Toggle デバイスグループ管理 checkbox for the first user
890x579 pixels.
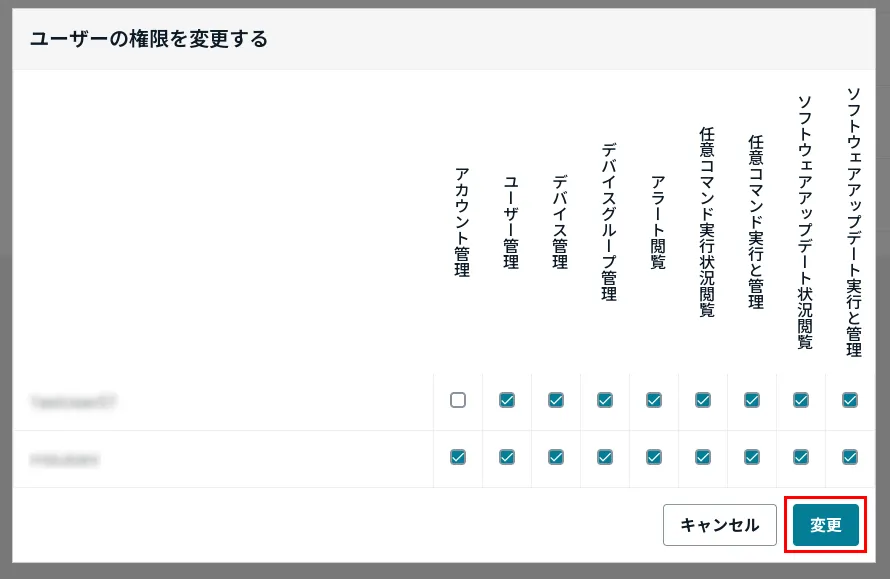click(x=604, y=401)
